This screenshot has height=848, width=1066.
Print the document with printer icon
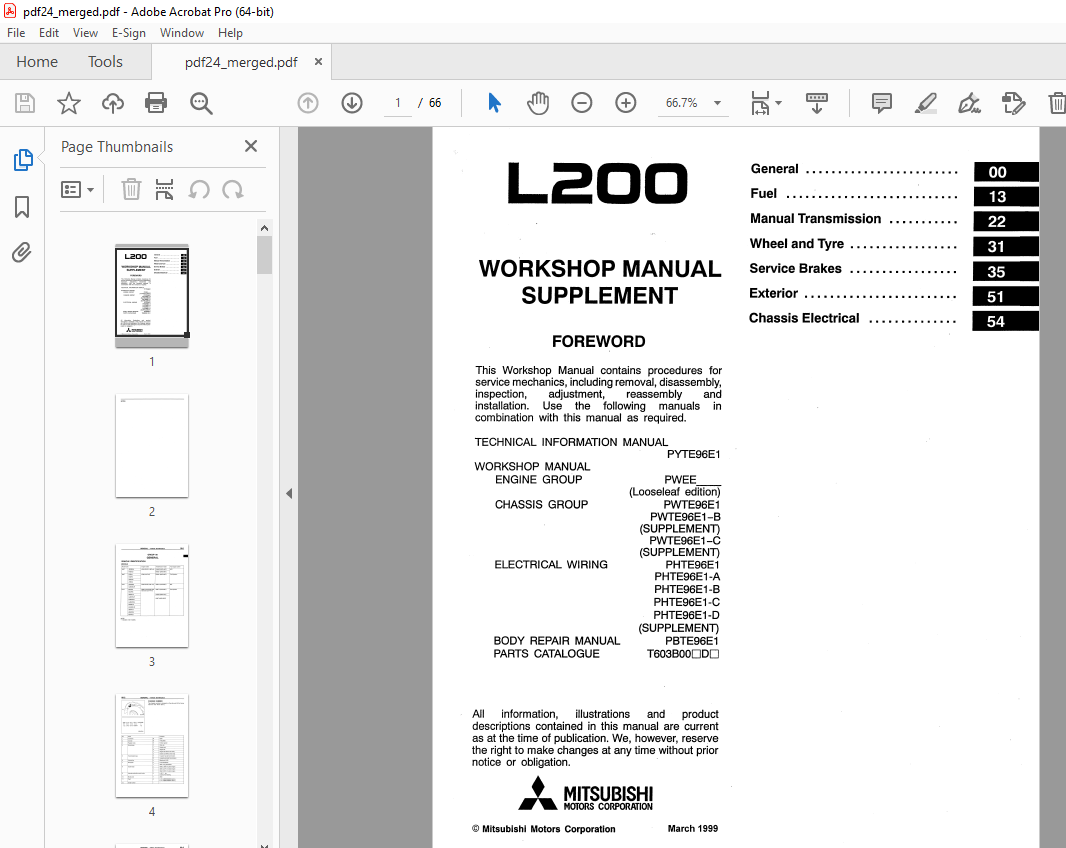[156, 103]
